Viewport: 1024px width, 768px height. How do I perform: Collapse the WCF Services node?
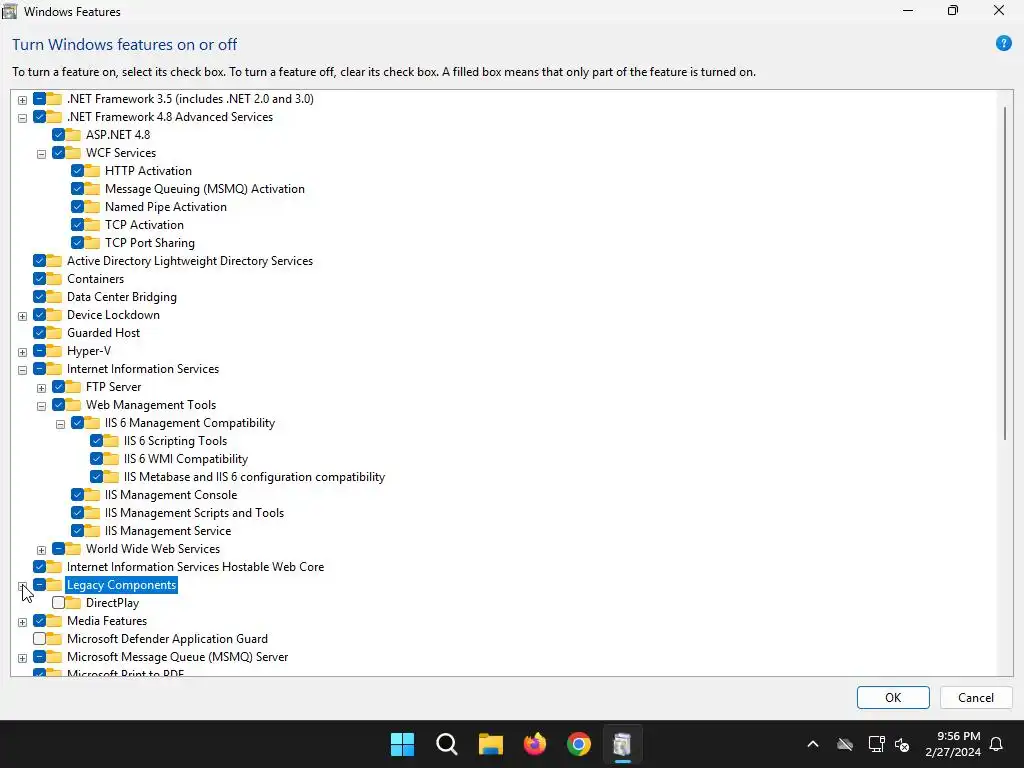coord(41,154)
